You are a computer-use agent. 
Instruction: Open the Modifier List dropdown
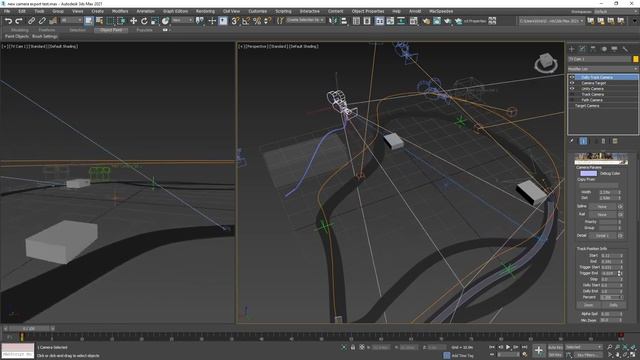(602, 69)
